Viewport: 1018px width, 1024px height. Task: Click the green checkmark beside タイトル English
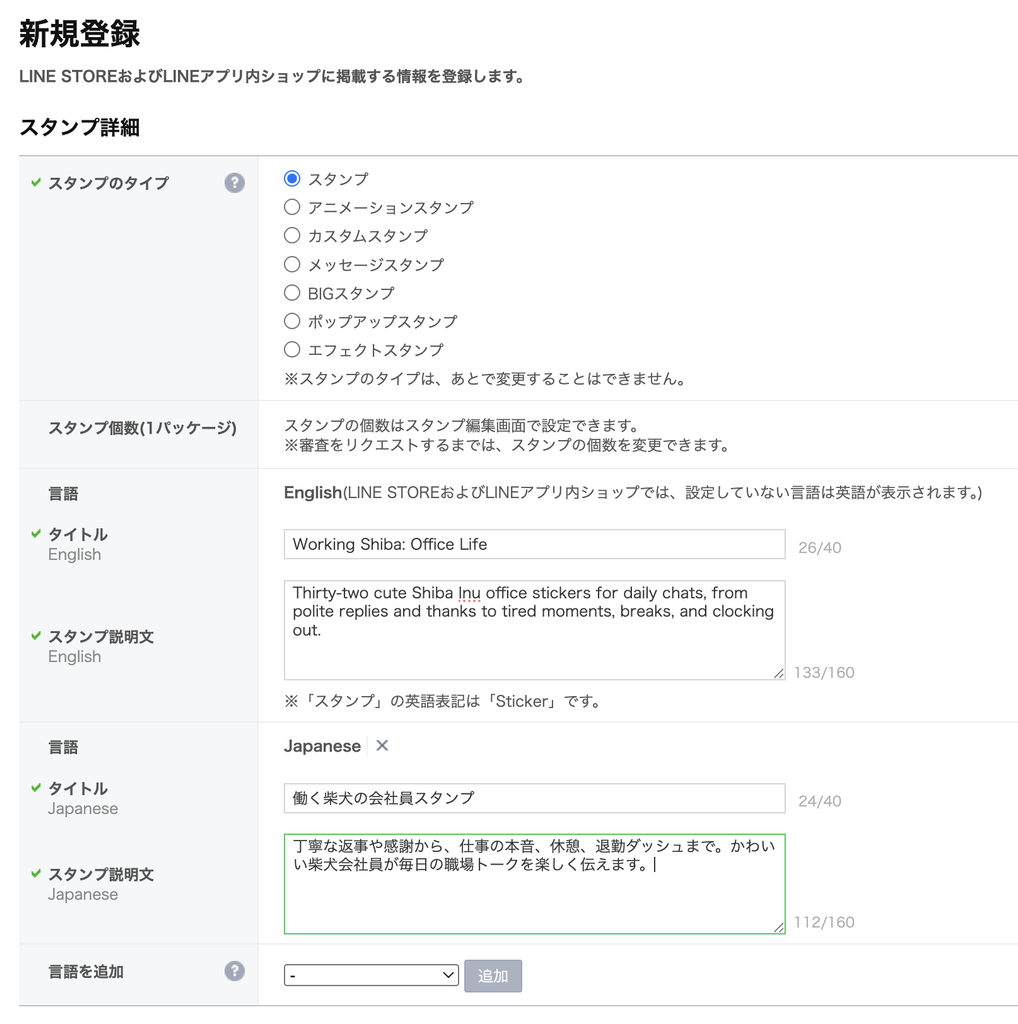click(36, 534)
